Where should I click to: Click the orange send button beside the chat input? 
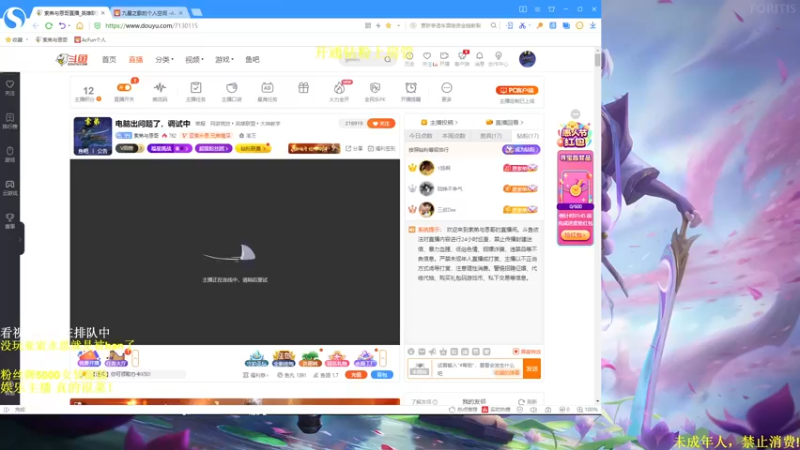532,368
